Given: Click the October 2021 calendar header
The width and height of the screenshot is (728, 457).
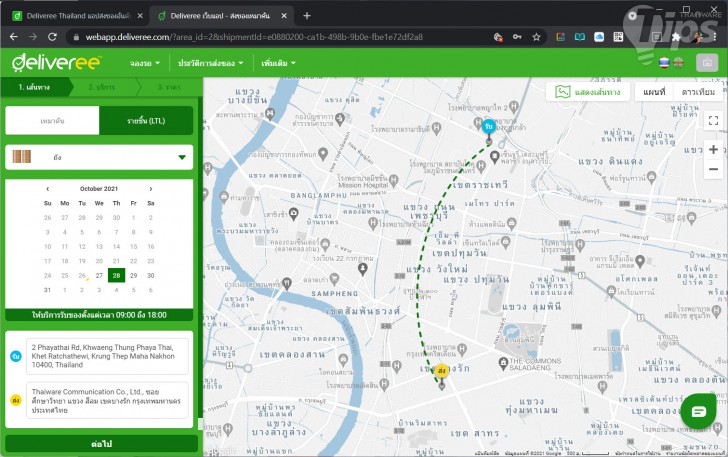Looking at the screenshot, I should [x=99, y=189].
